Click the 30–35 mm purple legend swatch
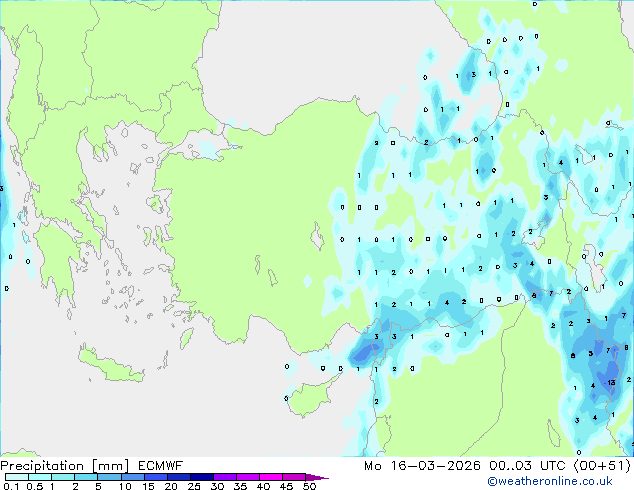 coord(225,477)
